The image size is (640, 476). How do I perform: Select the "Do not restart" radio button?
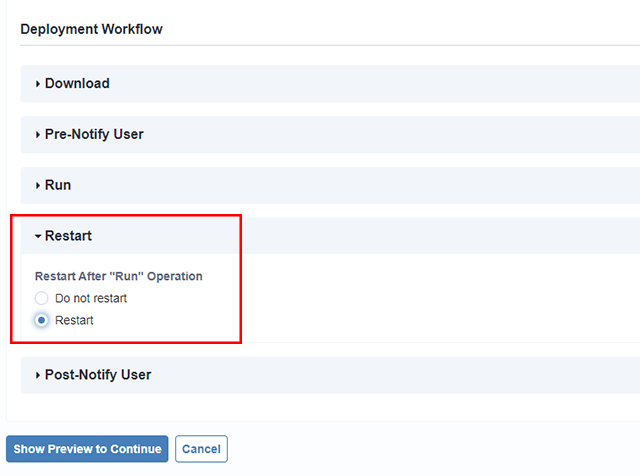coord(41,298)
